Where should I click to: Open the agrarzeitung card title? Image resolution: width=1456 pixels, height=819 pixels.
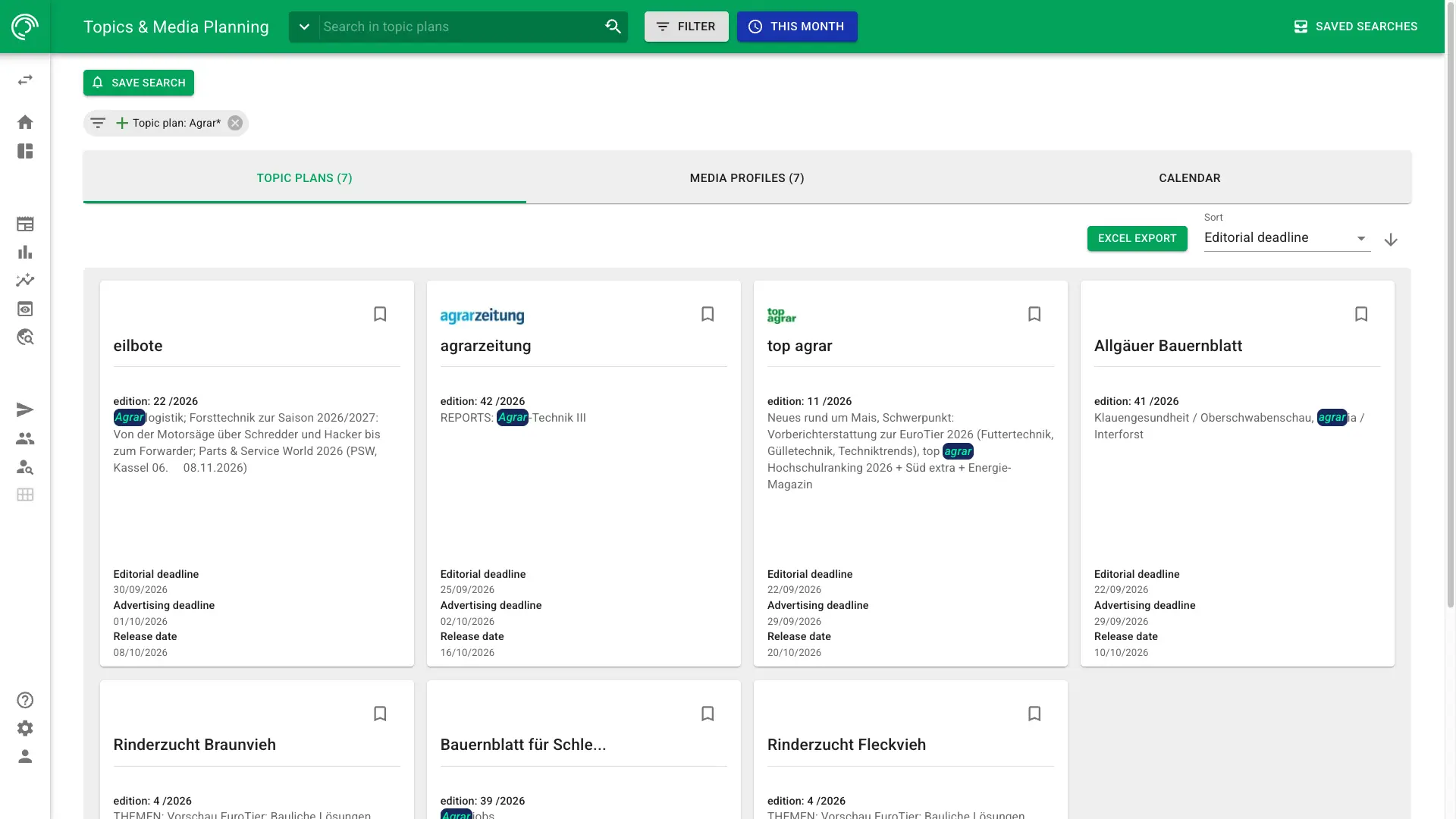click(x=485, y=346)
